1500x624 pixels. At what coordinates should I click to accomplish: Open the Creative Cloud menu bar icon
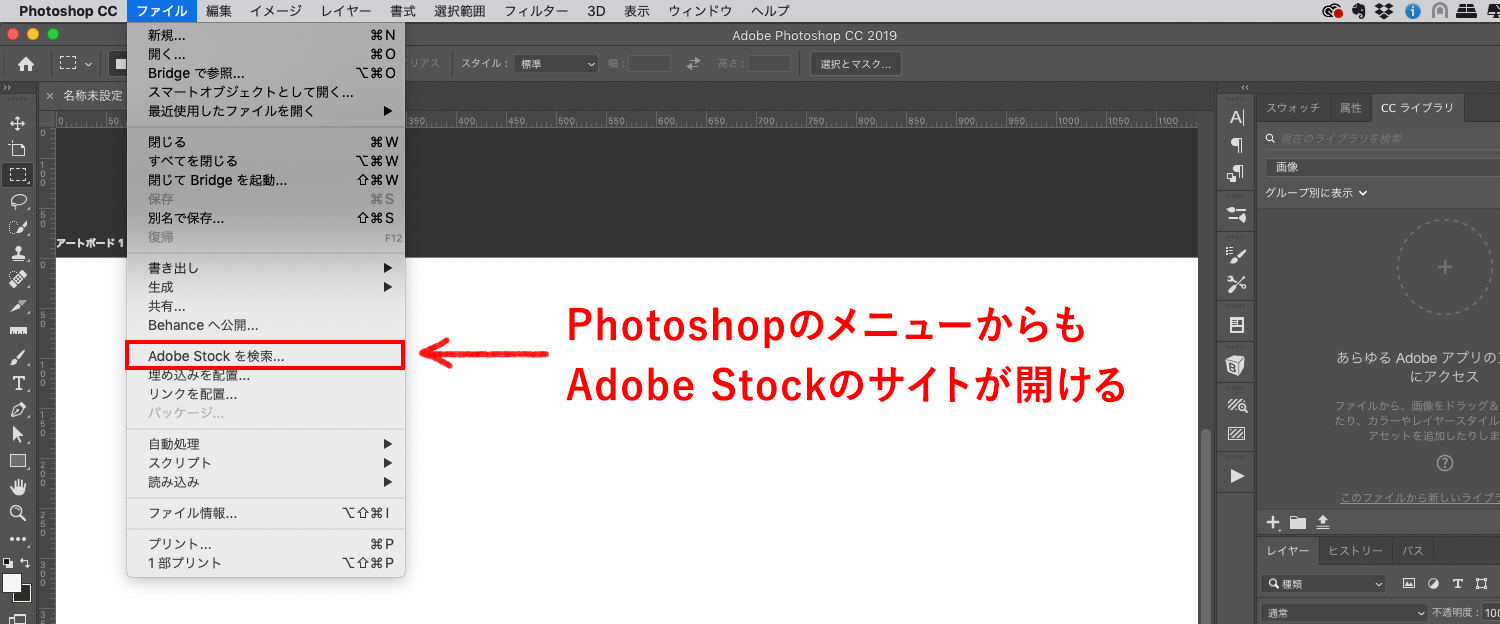1332,11
